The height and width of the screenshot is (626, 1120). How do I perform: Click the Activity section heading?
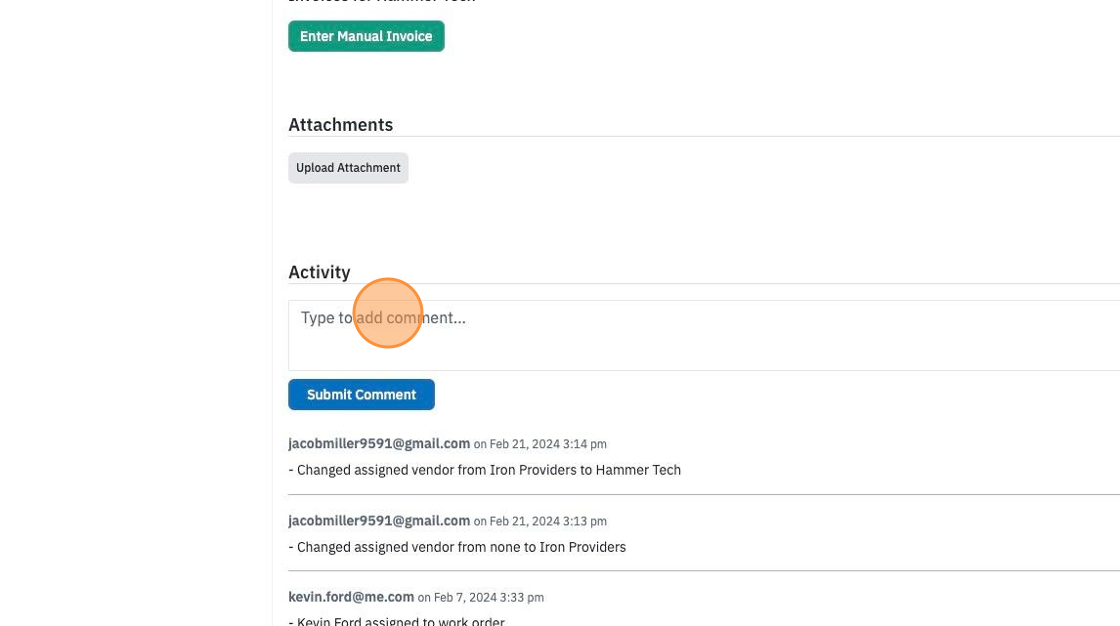pyautogui.click(x=319, y=272)
